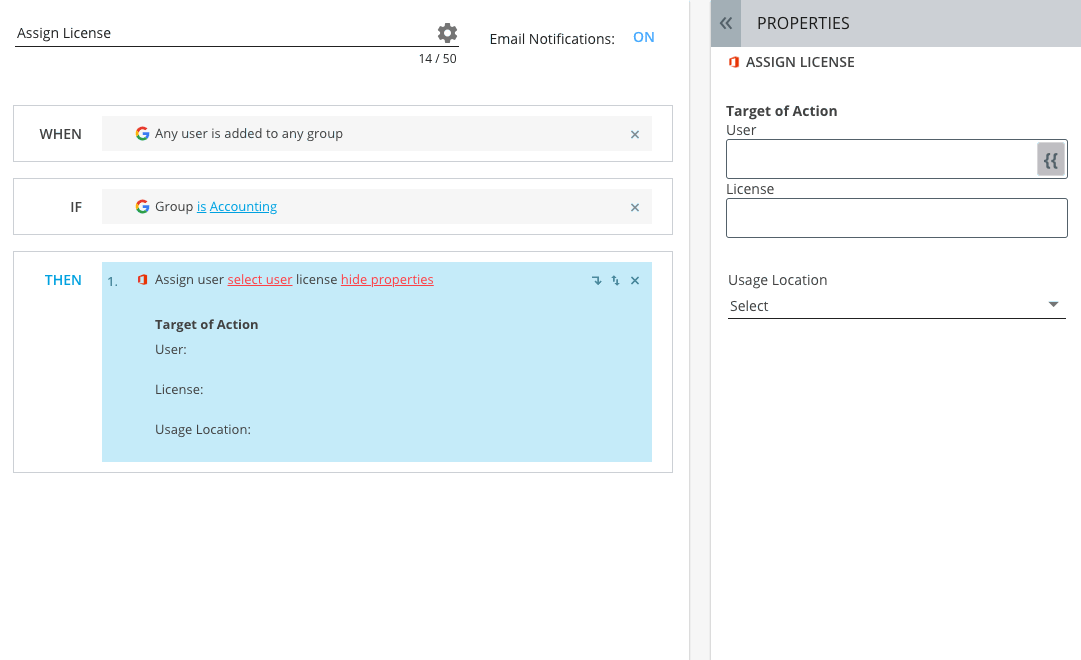Toggle Email Notifications ON switch
Screen dimensions: 1081x660
point(643,37)
